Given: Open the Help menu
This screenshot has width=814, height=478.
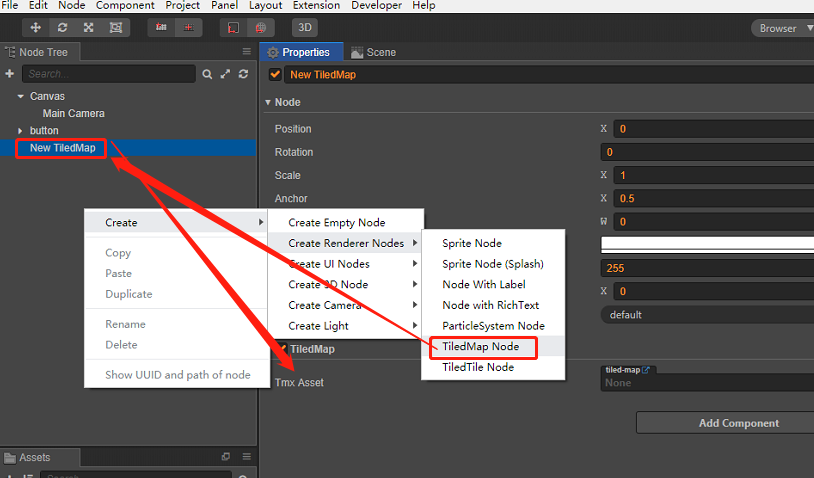Looking at the screenshot, I should click(x=424, y=5).
